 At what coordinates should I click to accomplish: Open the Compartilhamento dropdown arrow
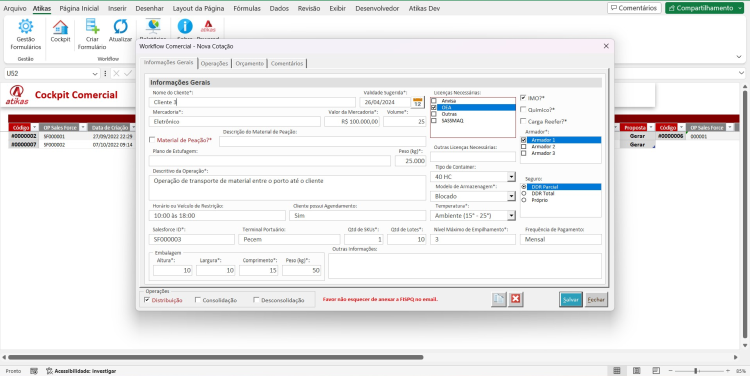click(x=739, y=8)
